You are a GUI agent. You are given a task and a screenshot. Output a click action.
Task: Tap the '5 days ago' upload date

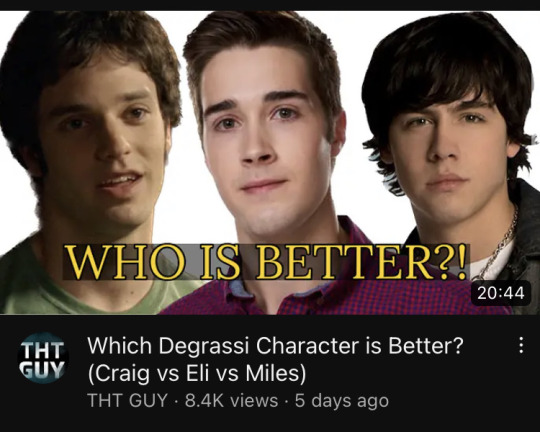point(342,401)
